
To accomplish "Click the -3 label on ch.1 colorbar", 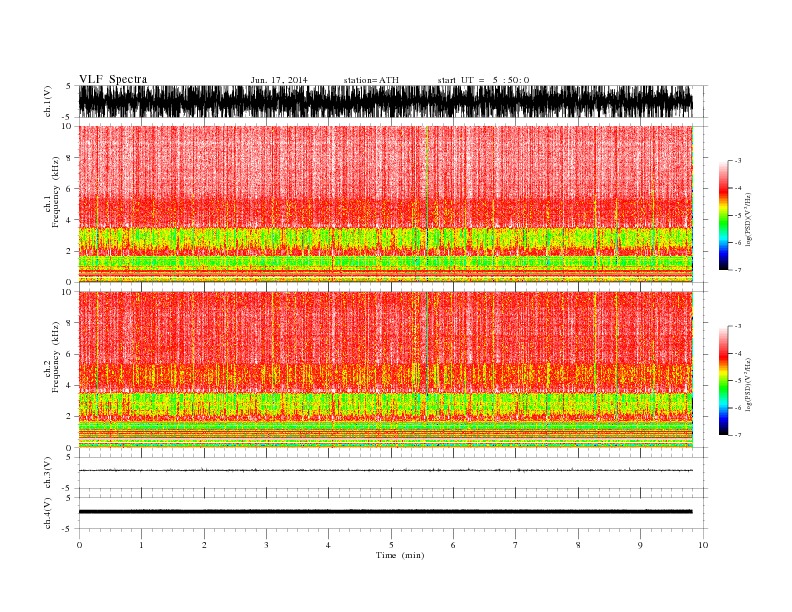I will point(737,161).
